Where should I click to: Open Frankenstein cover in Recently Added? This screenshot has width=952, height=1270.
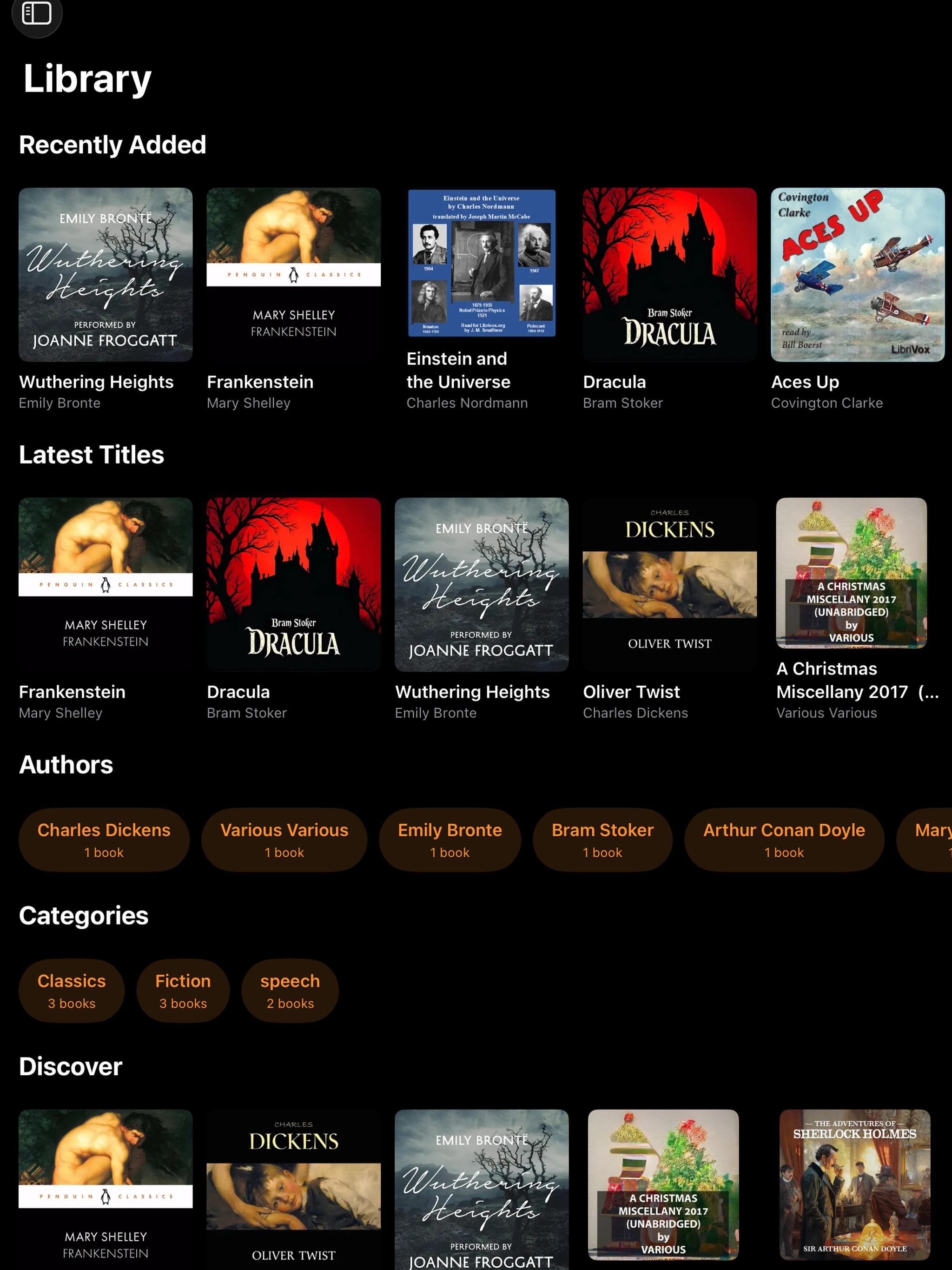pyautogui.click(x=293, y=274)
